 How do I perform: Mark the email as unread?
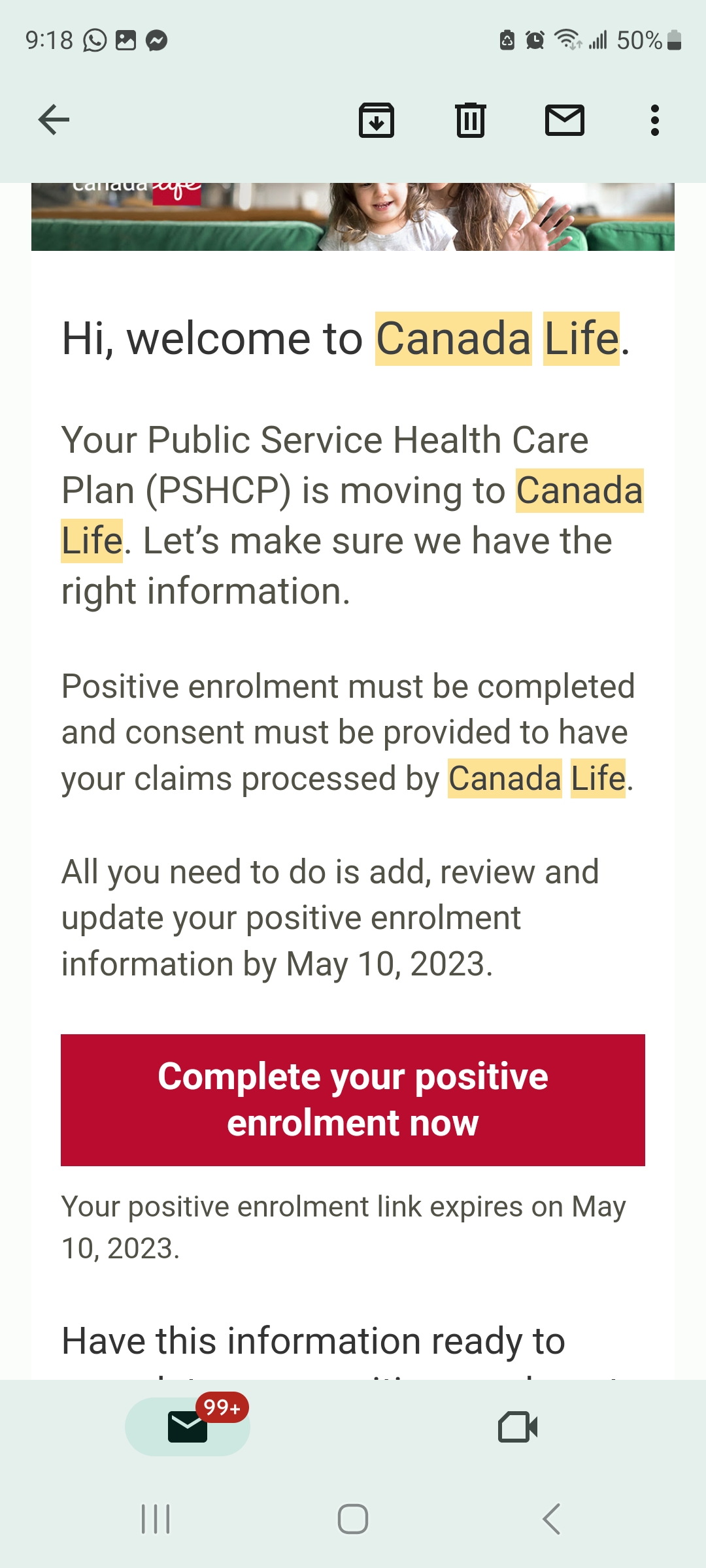(565, 120)
